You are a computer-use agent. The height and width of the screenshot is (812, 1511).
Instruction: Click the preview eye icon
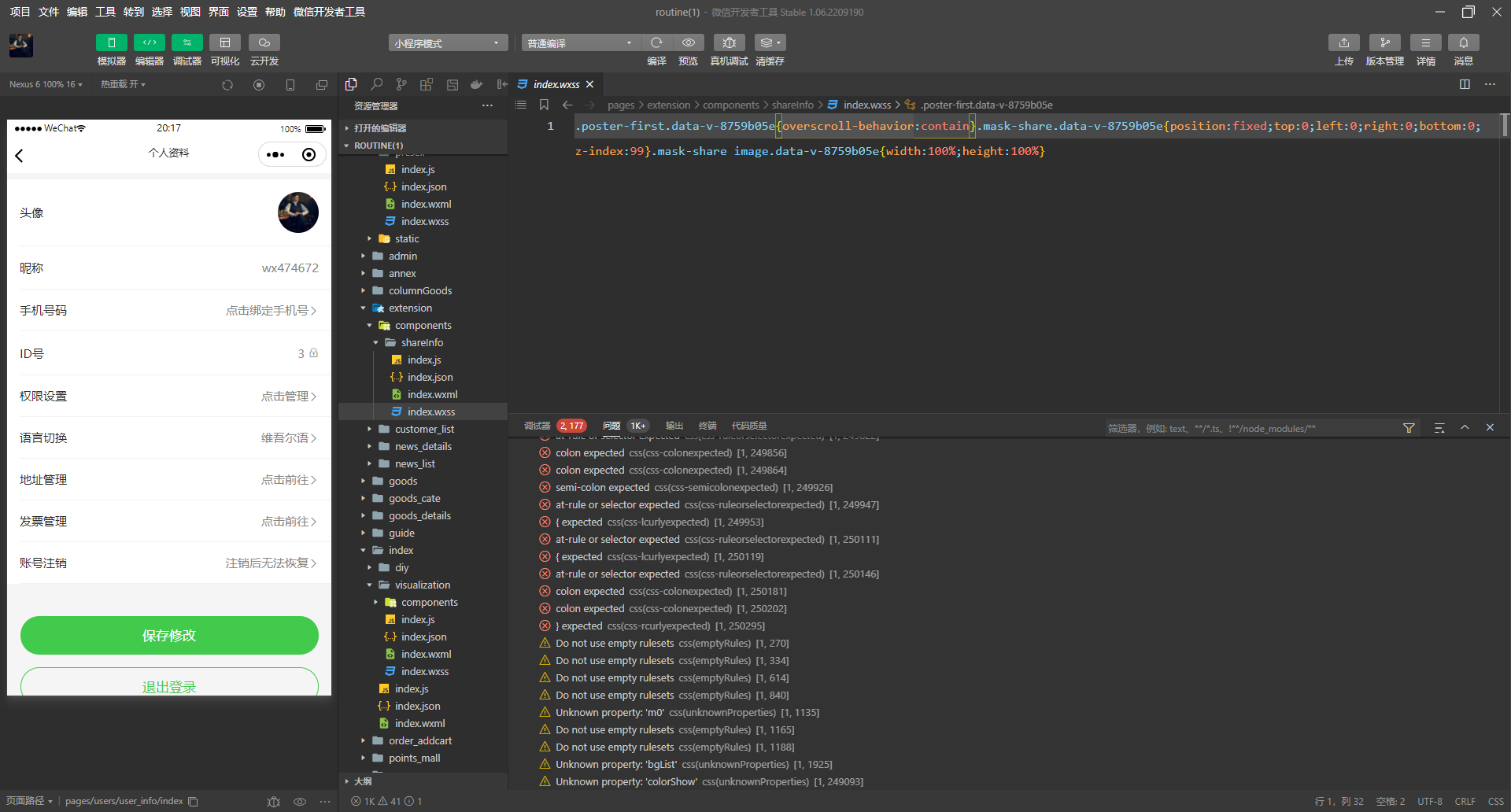pos(689,42)
